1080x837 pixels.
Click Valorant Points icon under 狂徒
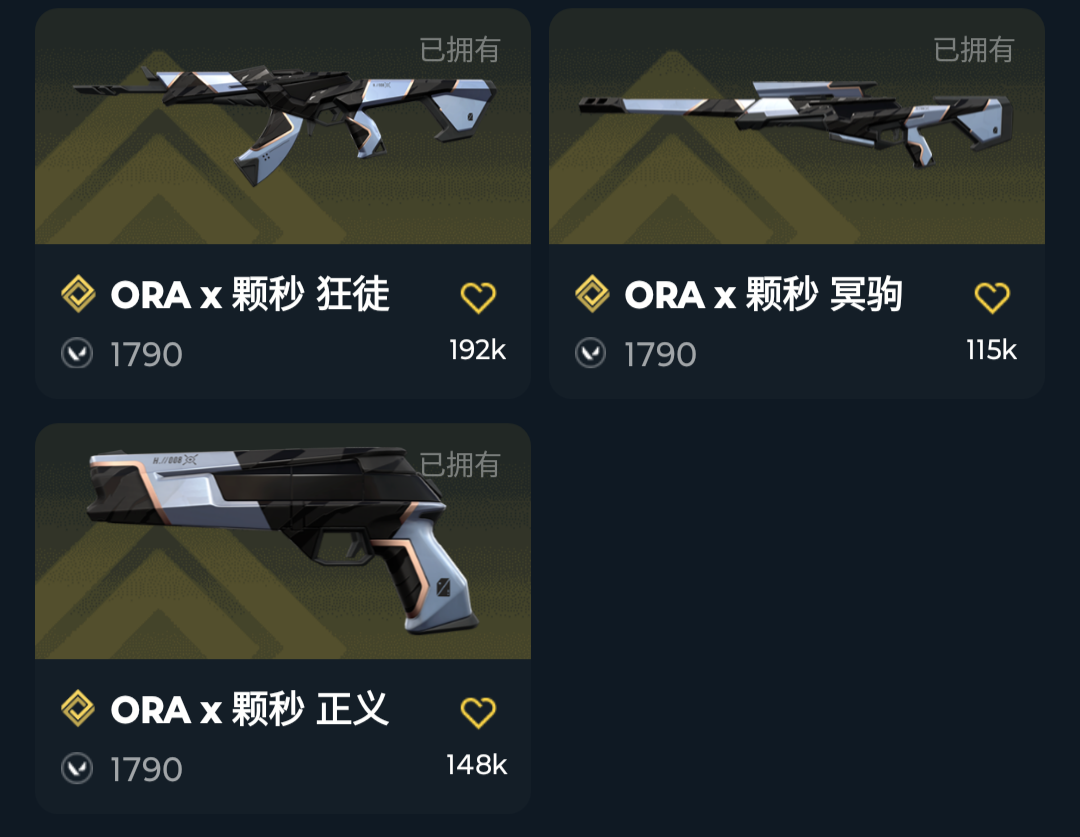tap(77, 353)
